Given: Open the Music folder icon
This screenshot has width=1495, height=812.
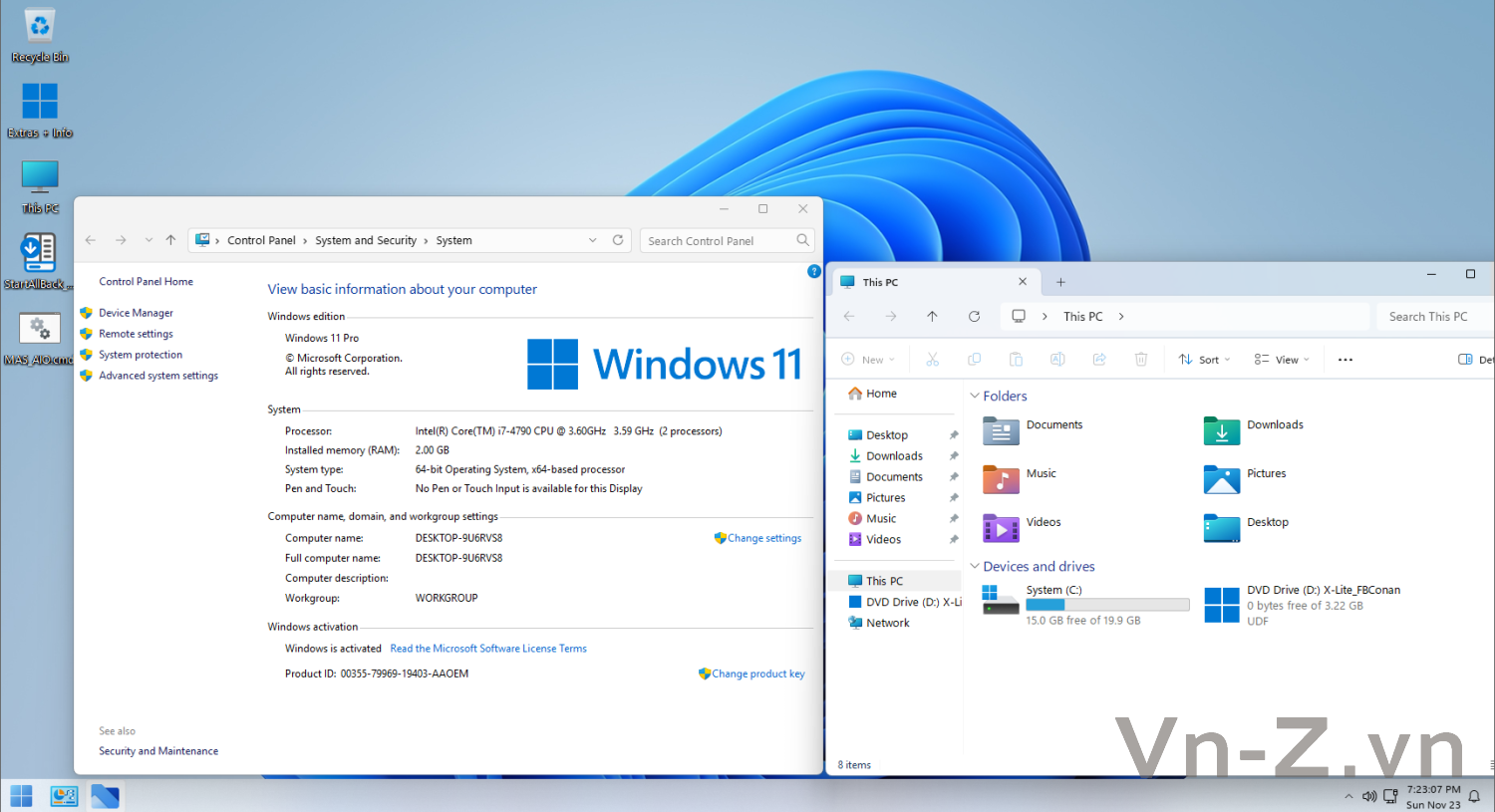Looking at the screenshot, I should tap(1001, 479).
